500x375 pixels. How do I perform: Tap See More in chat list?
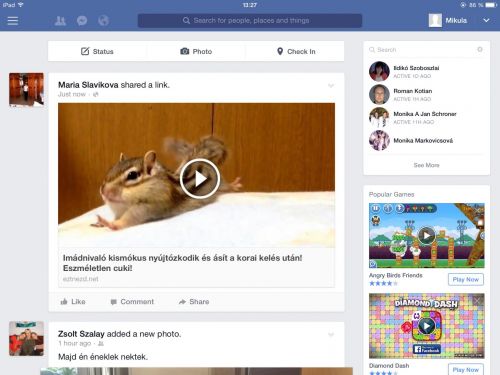pyautogui.click(x=426, y=165)
